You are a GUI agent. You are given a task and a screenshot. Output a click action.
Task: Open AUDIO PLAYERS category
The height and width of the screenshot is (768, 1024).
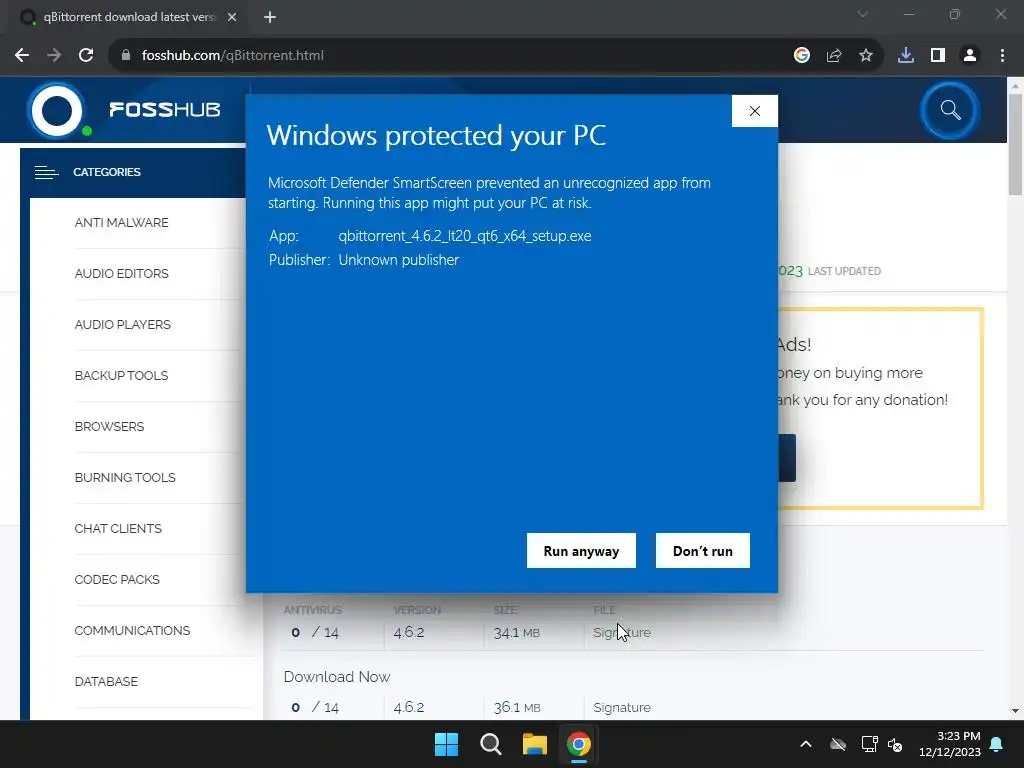[123, 325]
